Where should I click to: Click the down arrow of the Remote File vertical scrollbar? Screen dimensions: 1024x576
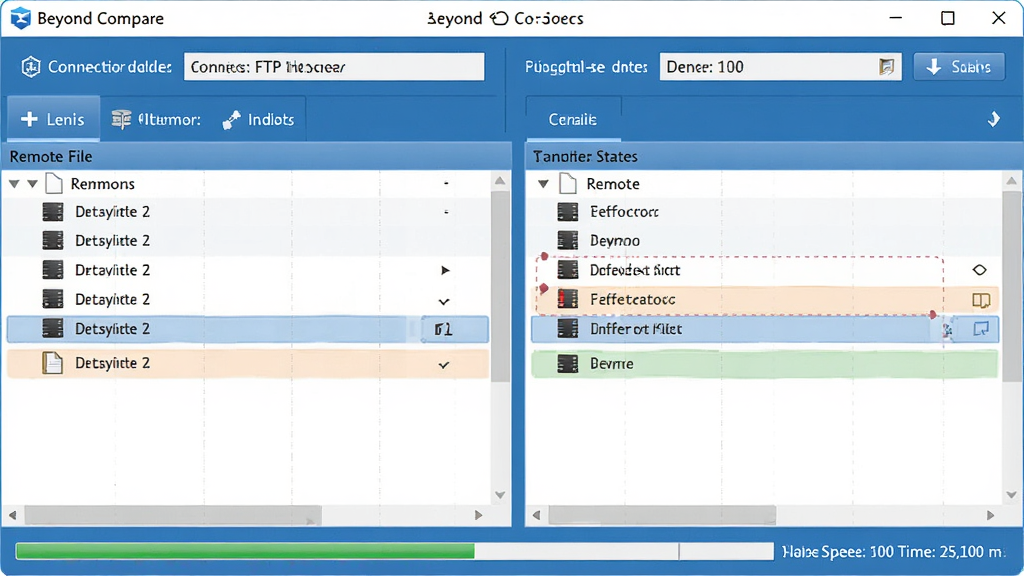500,495
